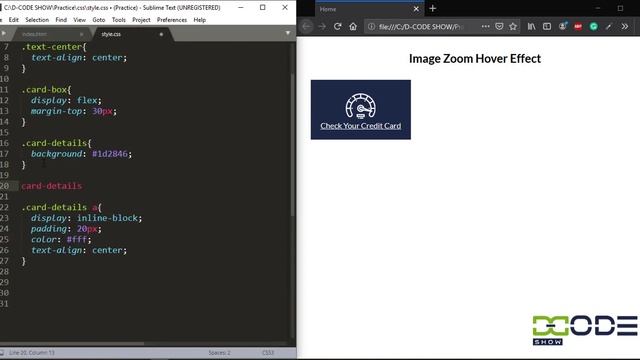Select the Home browser tab
Screen dimensions: 640x360
(369, 9)
